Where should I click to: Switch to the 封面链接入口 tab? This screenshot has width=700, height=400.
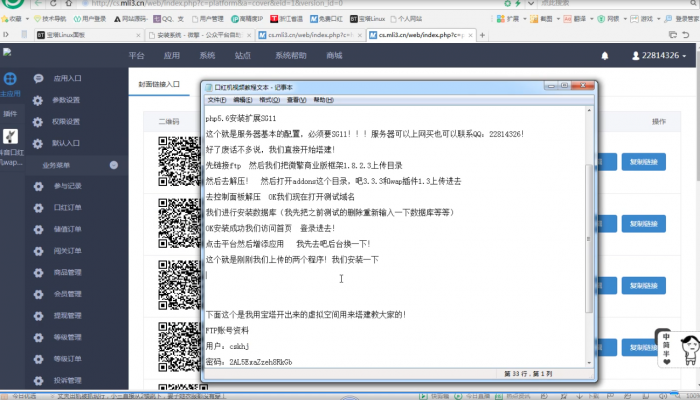[x=159, y=86]
